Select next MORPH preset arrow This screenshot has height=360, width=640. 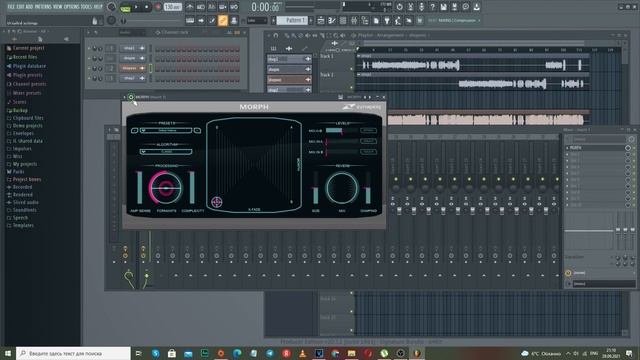coord(197,131)
